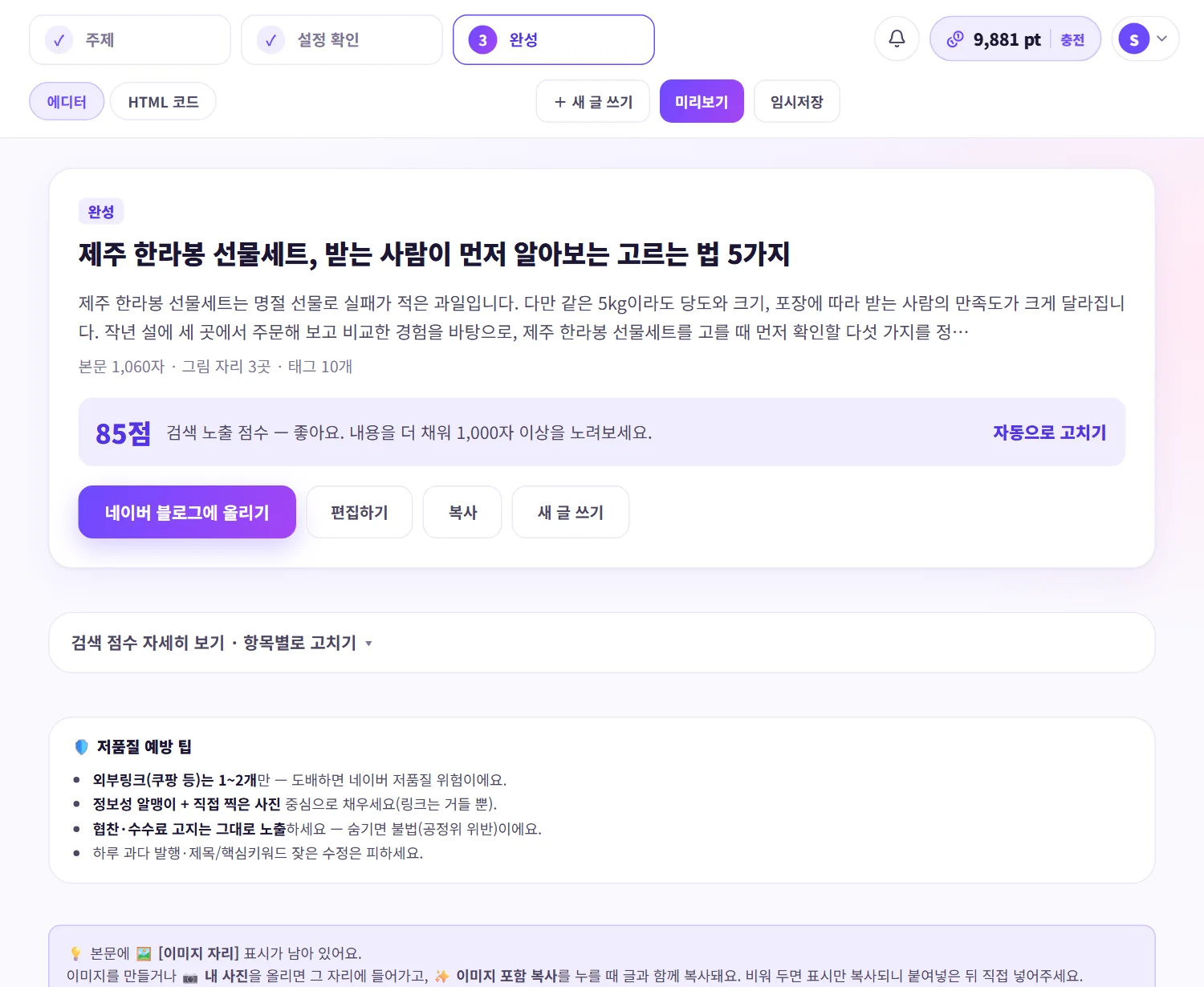The width and height of the screenshot is (1204, 987).
Task: Click 임시저장 to save draft
Action: point(797,102)
